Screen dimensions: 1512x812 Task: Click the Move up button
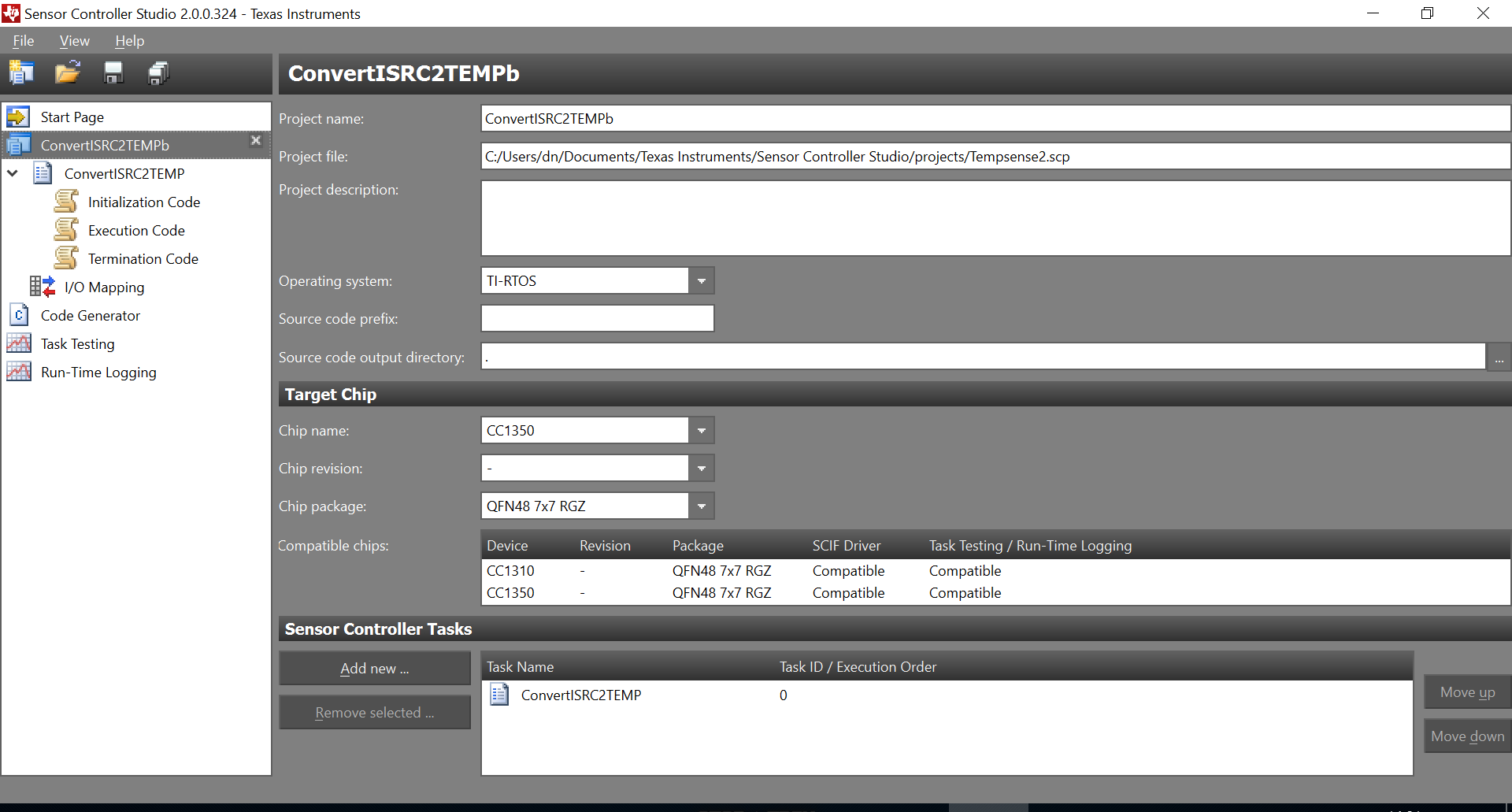click(x=1468, y=691)
